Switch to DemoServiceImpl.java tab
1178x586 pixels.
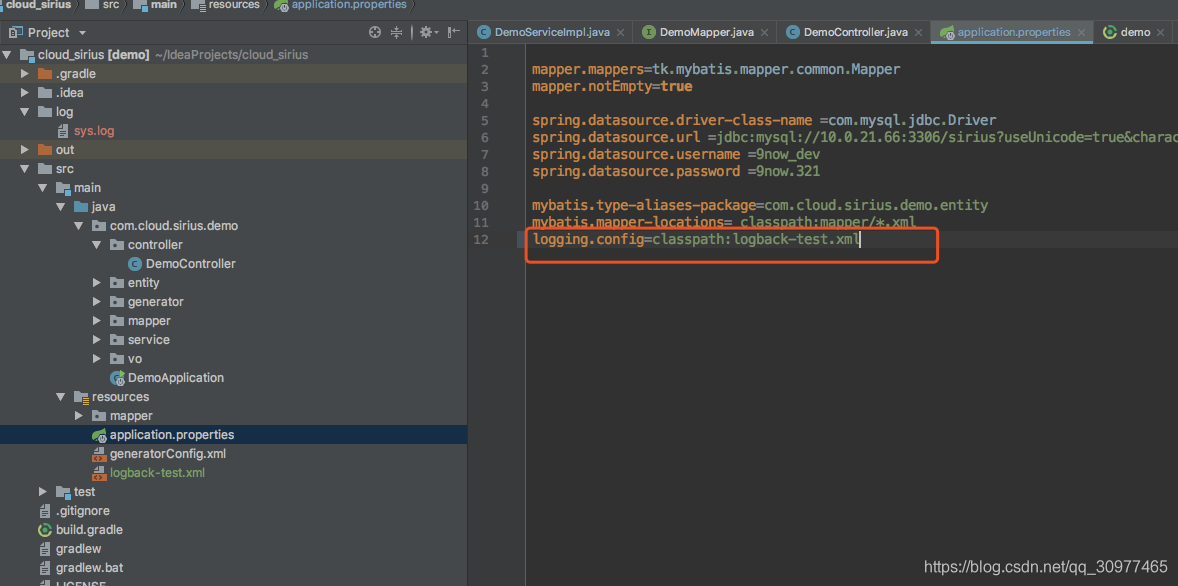[x=552, y=32]
